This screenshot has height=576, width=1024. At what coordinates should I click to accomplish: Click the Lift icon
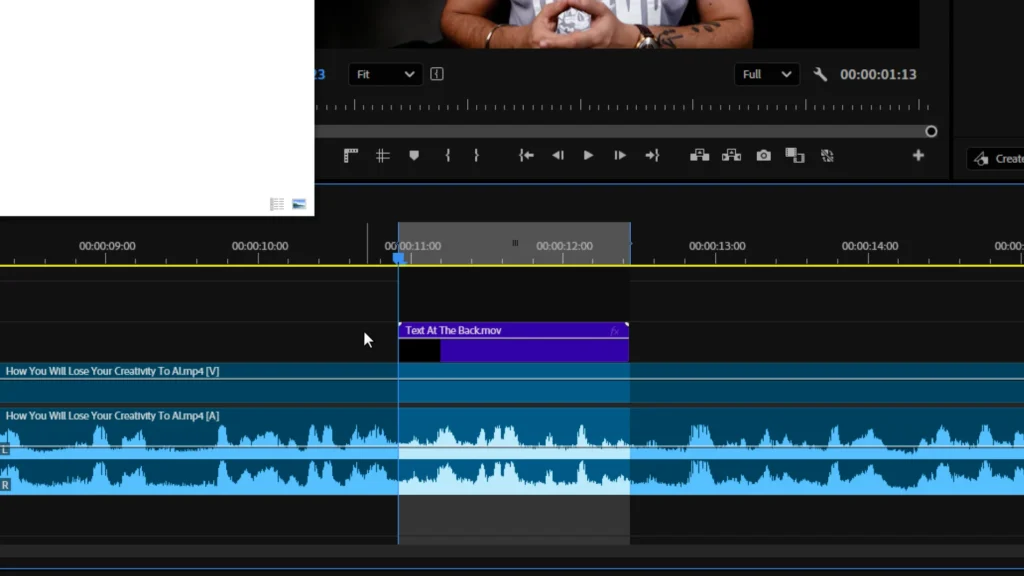pyautogui.click(x=699, y=155)
